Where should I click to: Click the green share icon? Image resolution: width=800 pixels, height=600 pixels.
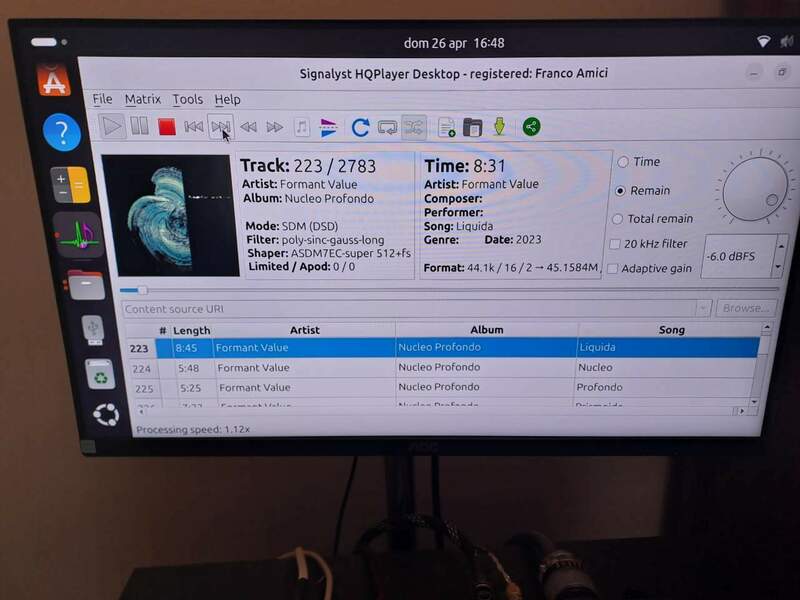[531, 127]
